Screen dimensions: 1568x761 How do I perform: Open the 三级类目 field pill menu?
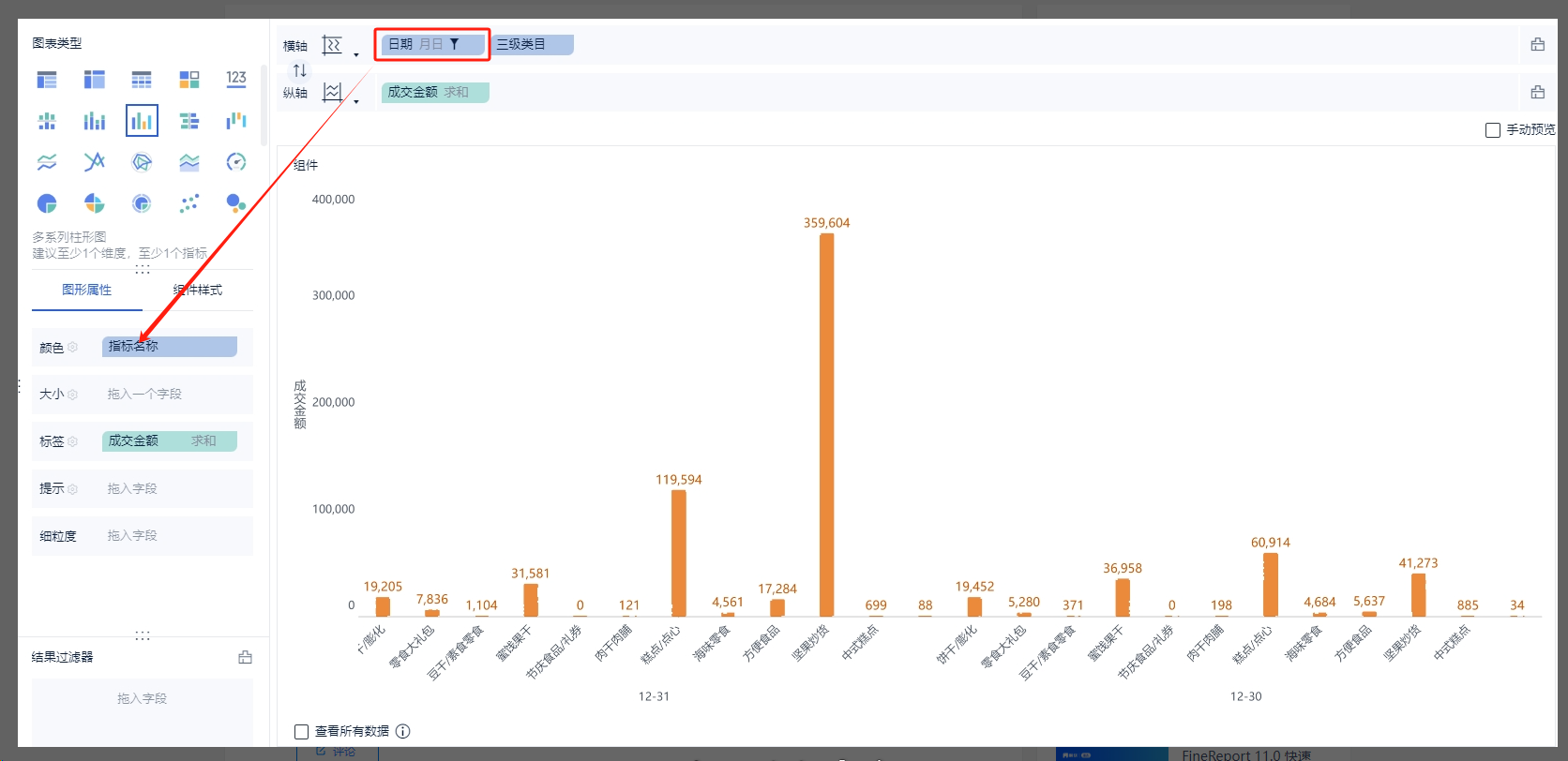[533, 44]
